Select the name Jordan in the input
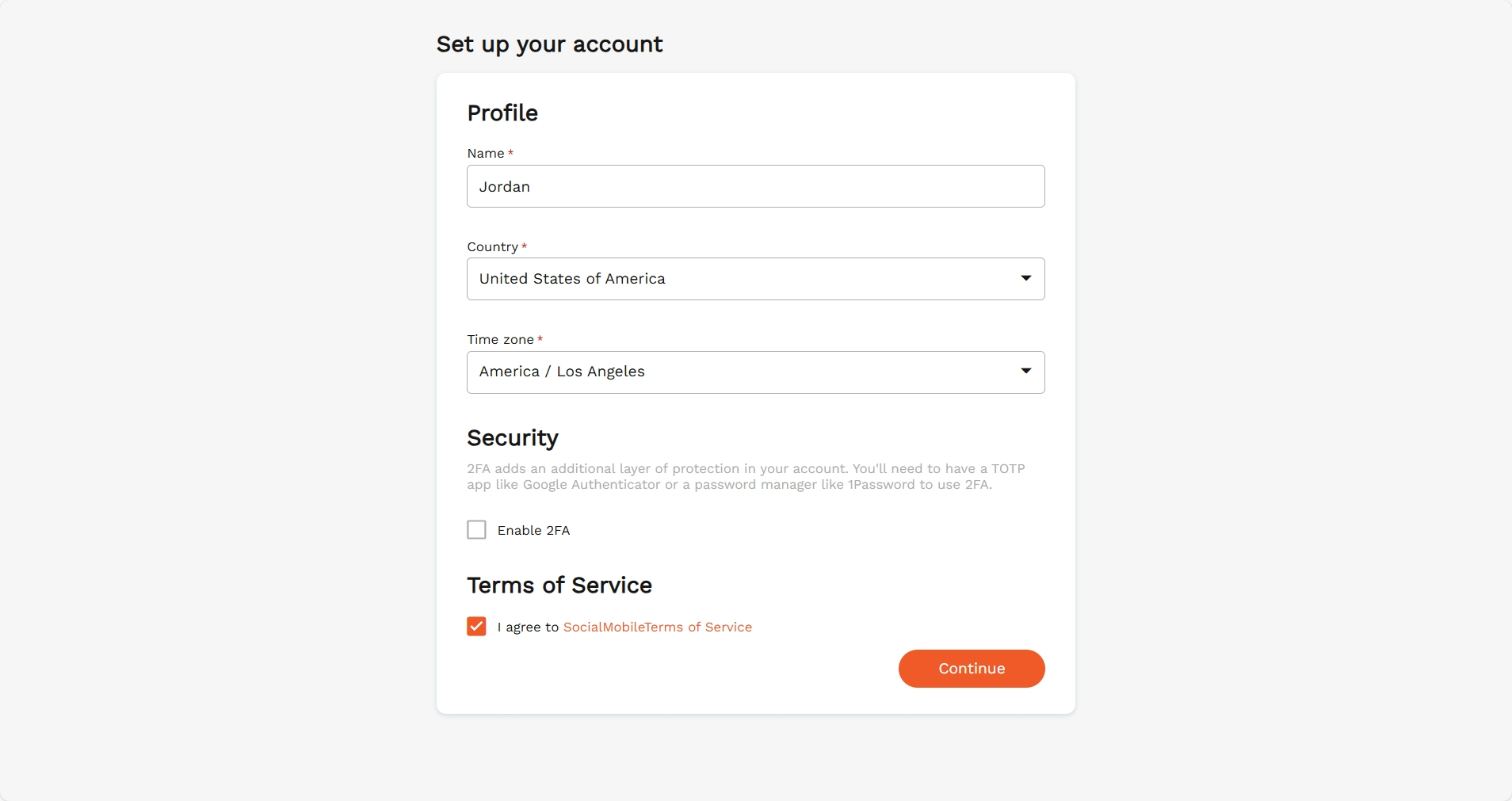Viewport: 1512px width, 801px height. pos(505,186)
